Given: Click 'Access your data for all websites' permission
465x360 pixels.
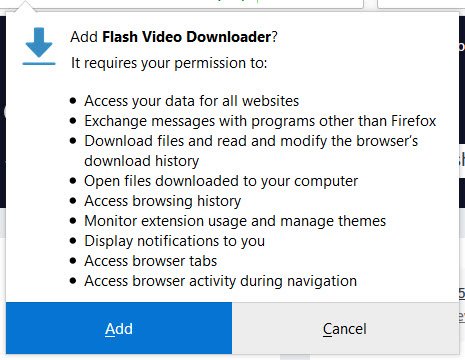Looking at the screenshot, I should [191, 101].
